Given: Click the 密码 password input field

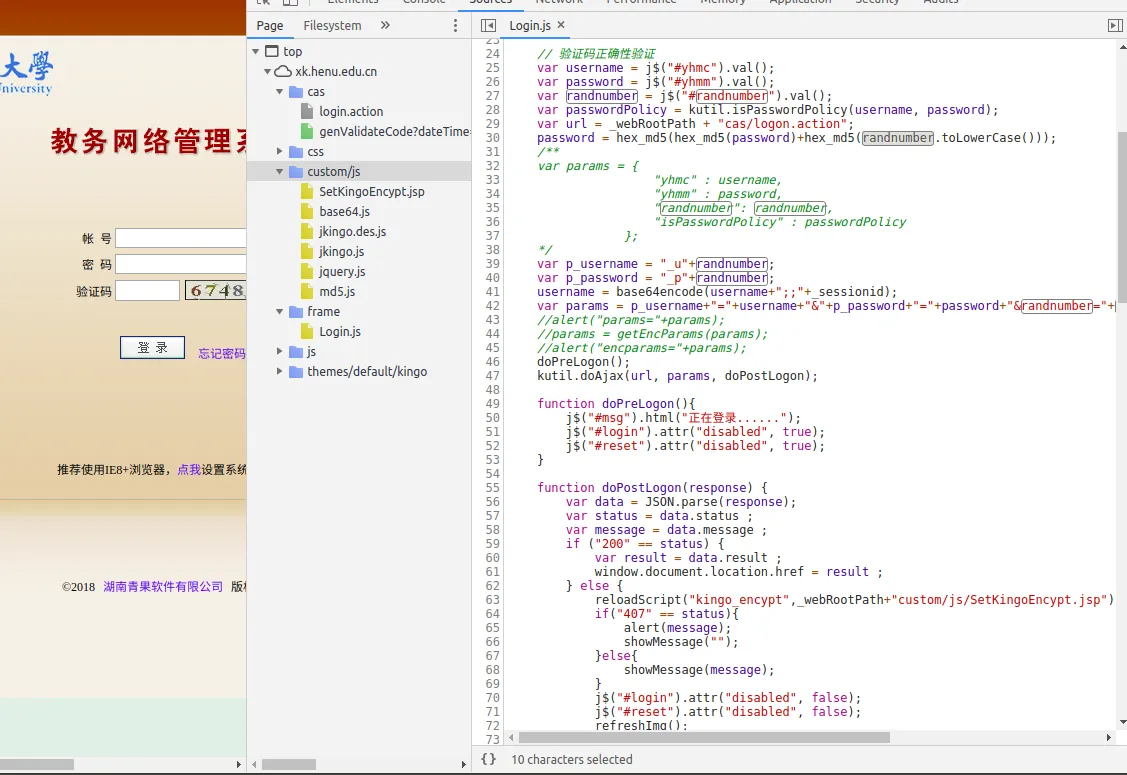Looking at the screenshot, I should pyautogui.click(x=180, y=264).
